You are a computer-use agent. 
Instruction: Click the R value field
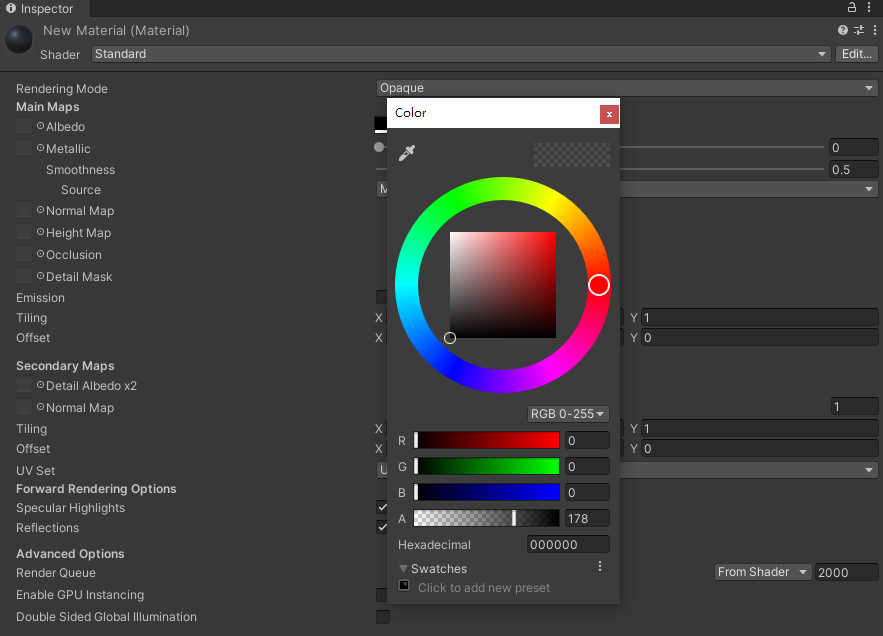(x=587, y=441)
